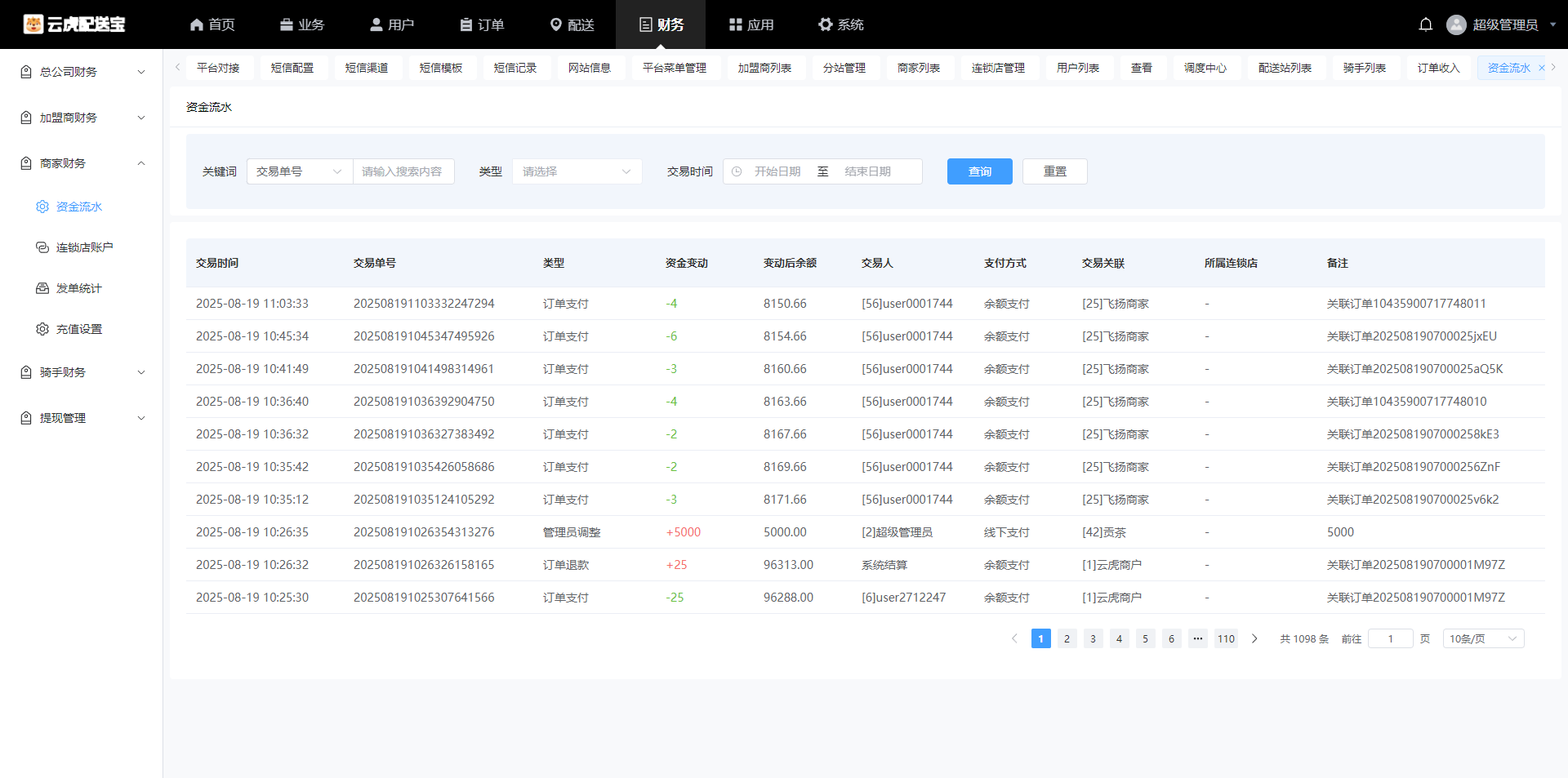This screenshot has height=778, width=1568.
Task: Click the 查询 button
Action: coord(980,171)
